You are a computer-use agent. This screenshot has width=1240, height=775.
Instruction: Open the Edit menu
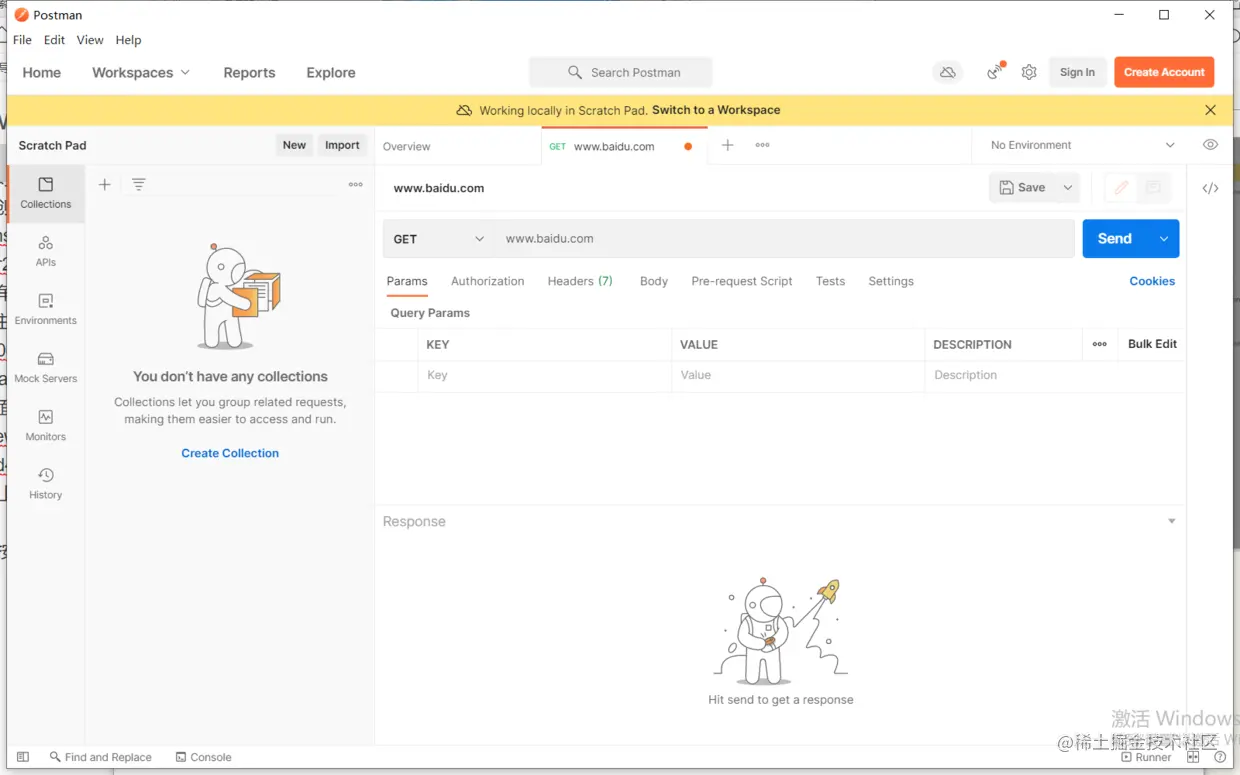coord(54,40)
